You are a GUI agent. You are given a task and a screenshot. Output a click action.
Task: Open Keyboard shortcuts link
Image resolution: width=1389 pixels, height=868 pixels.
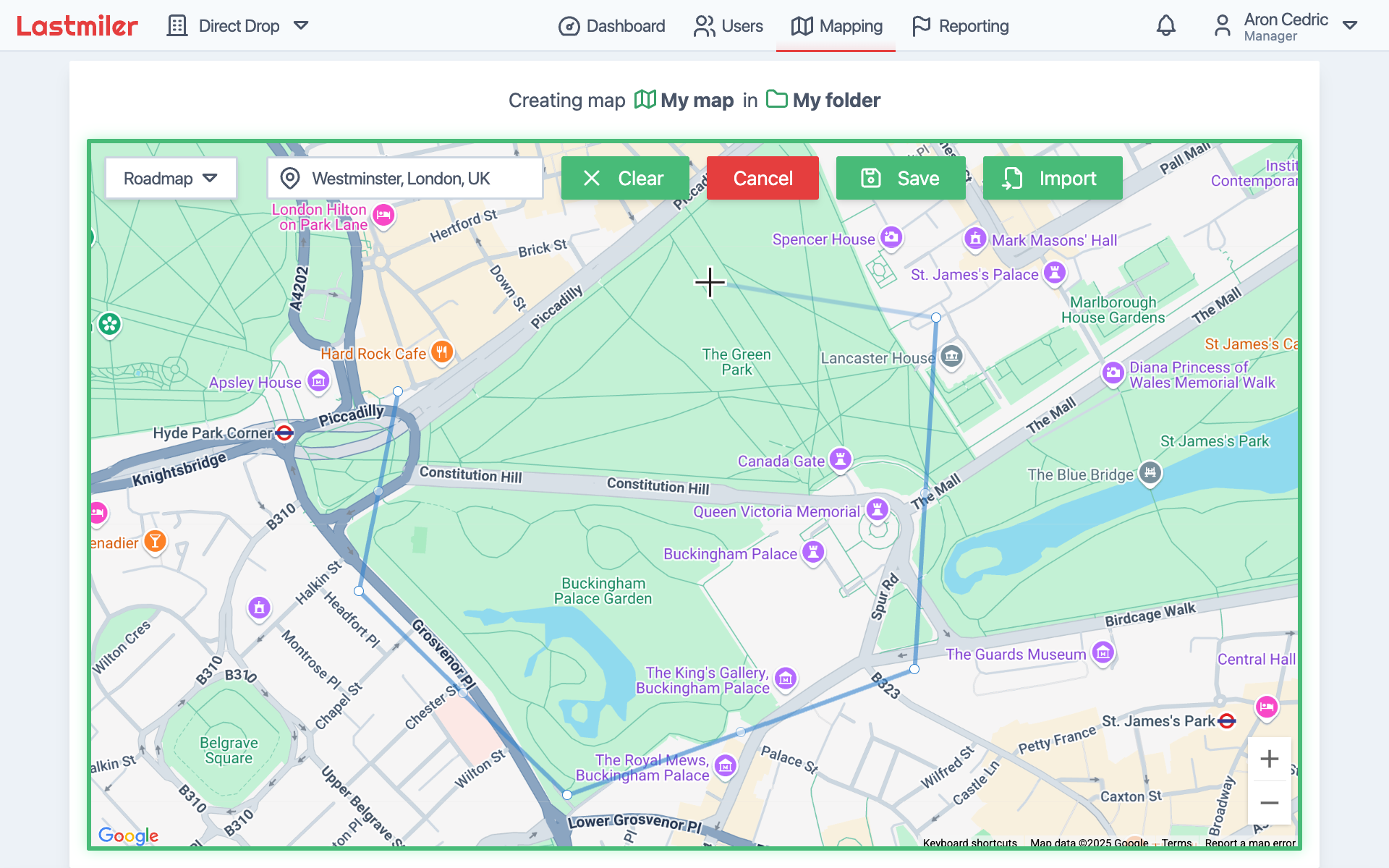tap(969, 843)
